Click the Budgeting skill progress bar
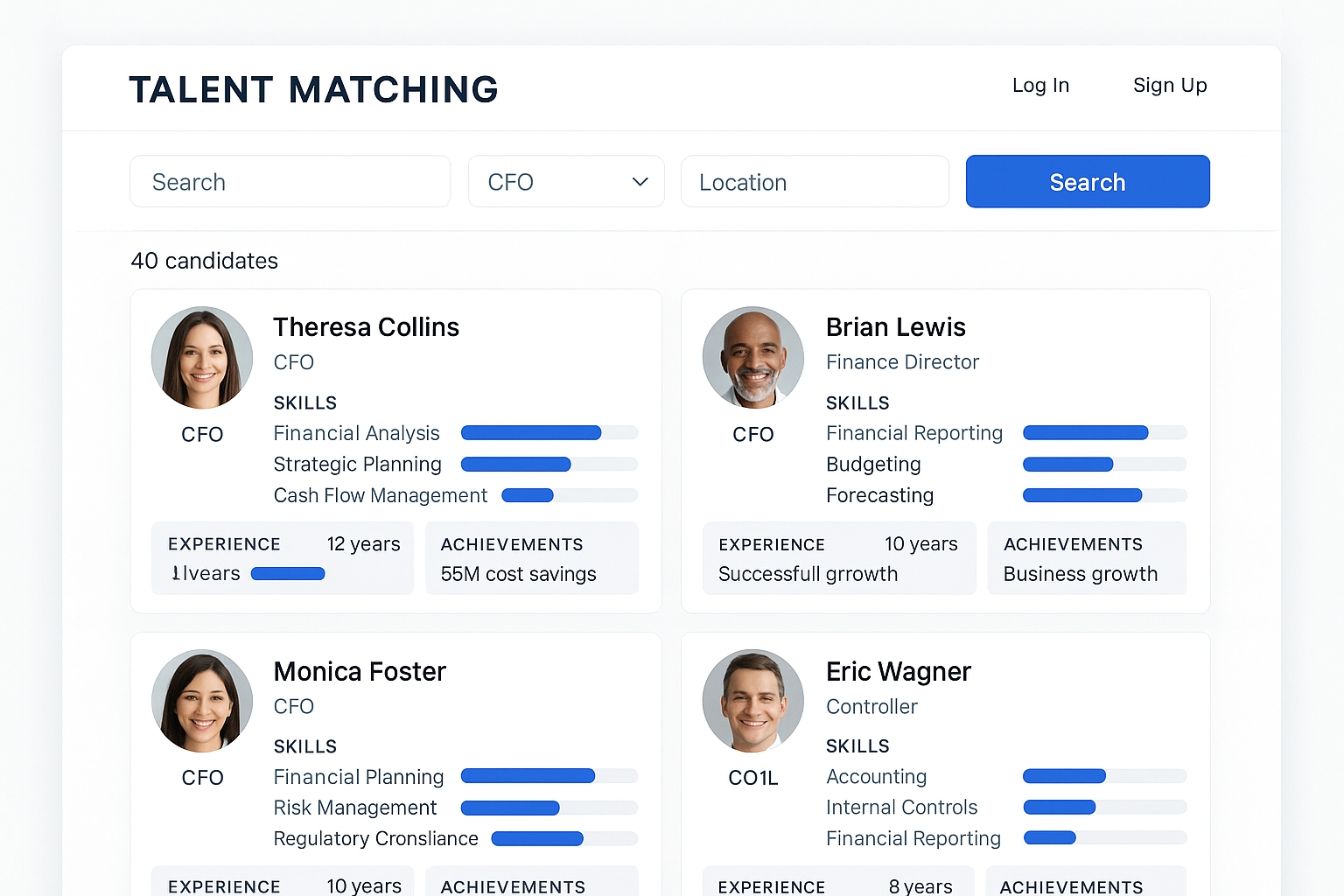 pyautogui.click(x=1104, y=464)
